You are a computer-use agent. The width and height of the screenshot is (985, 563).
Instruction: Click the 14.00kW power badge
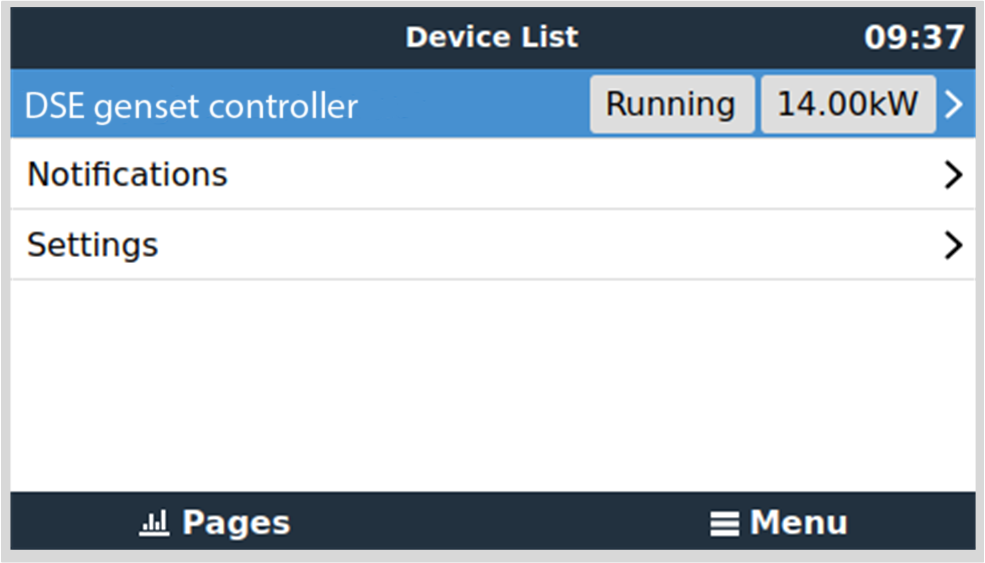(x=848, y=104)
